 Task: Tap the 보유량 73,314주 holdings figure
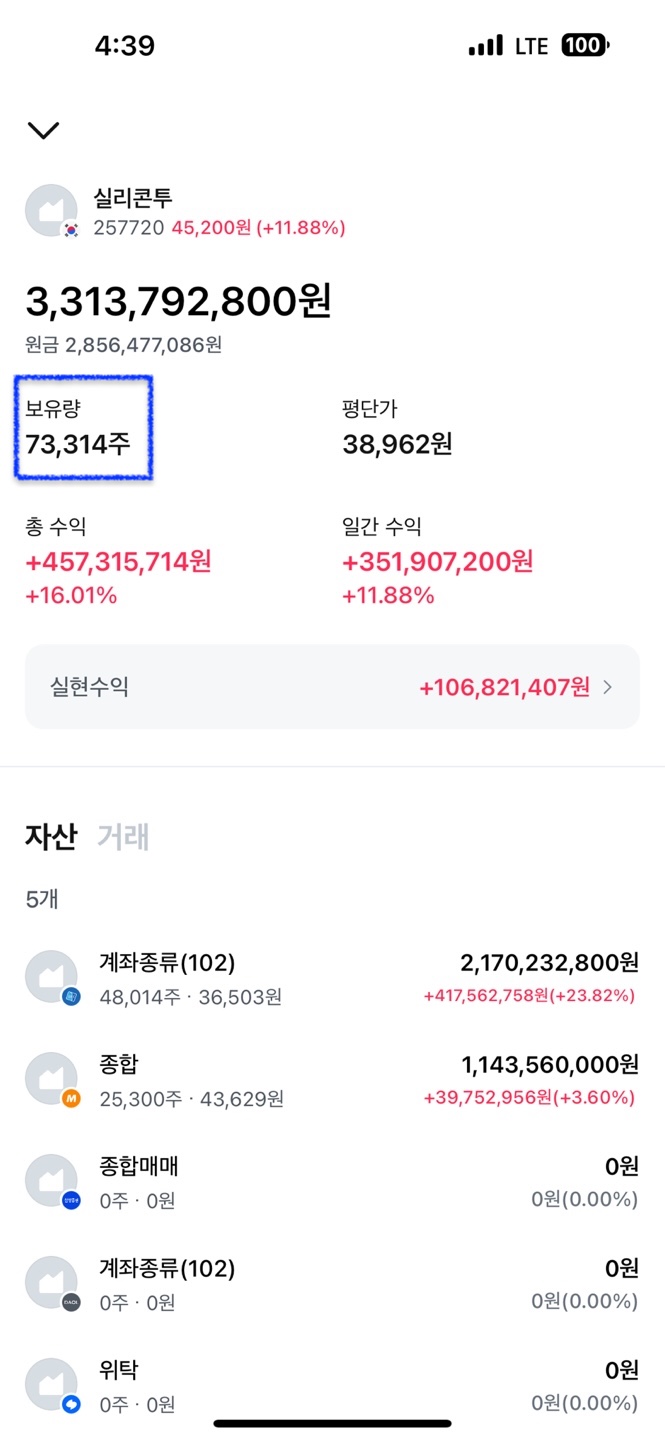(x=78, y=443)
